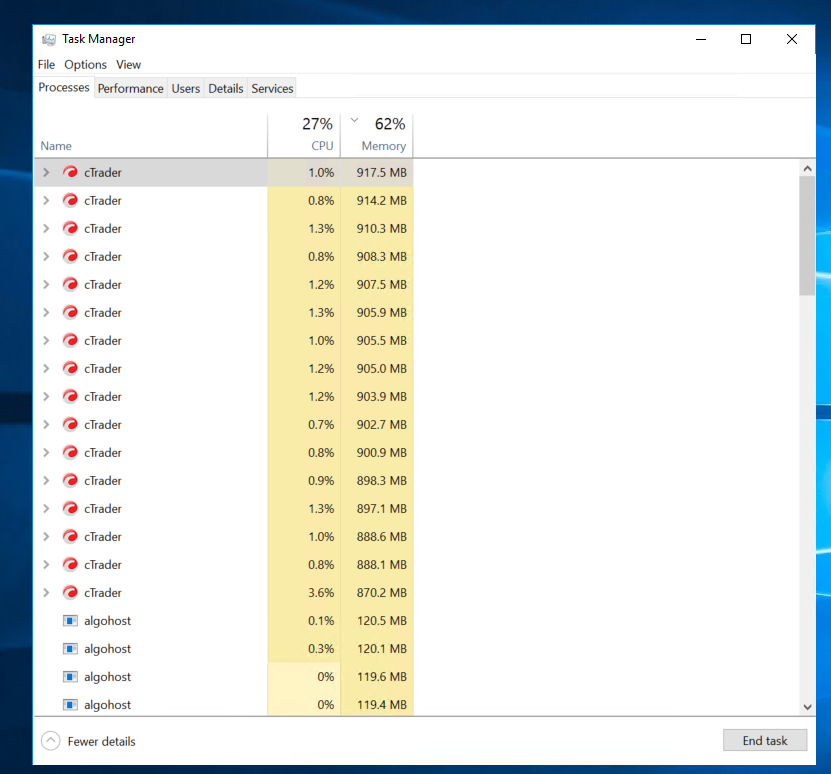Click the cTrader icon in the 905.9 MB row
The image size is (831, 774).
[x=70, y=312]
